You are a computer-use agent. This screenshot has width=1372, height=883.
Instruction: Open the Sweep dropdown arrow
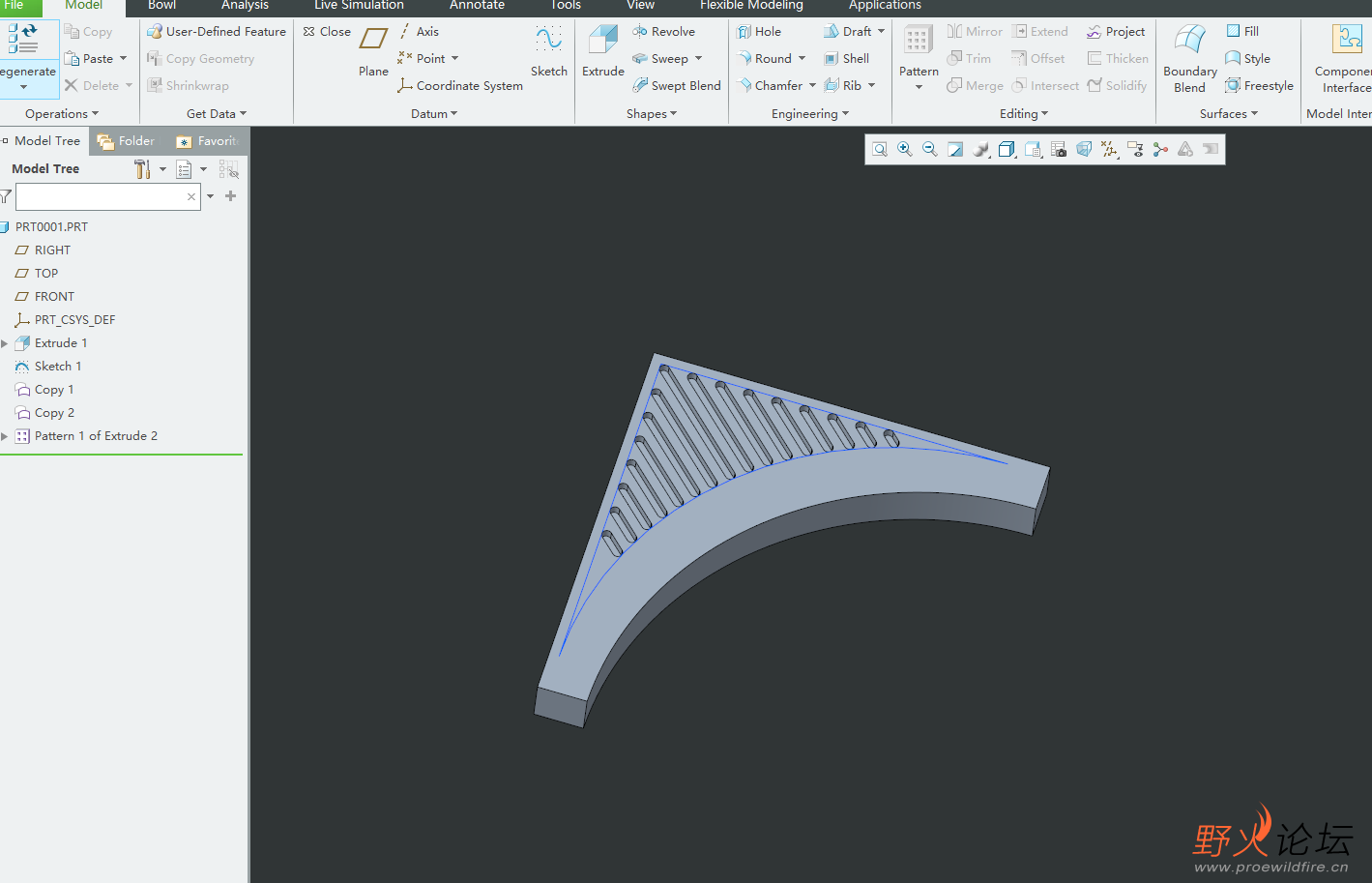point(698,59)
